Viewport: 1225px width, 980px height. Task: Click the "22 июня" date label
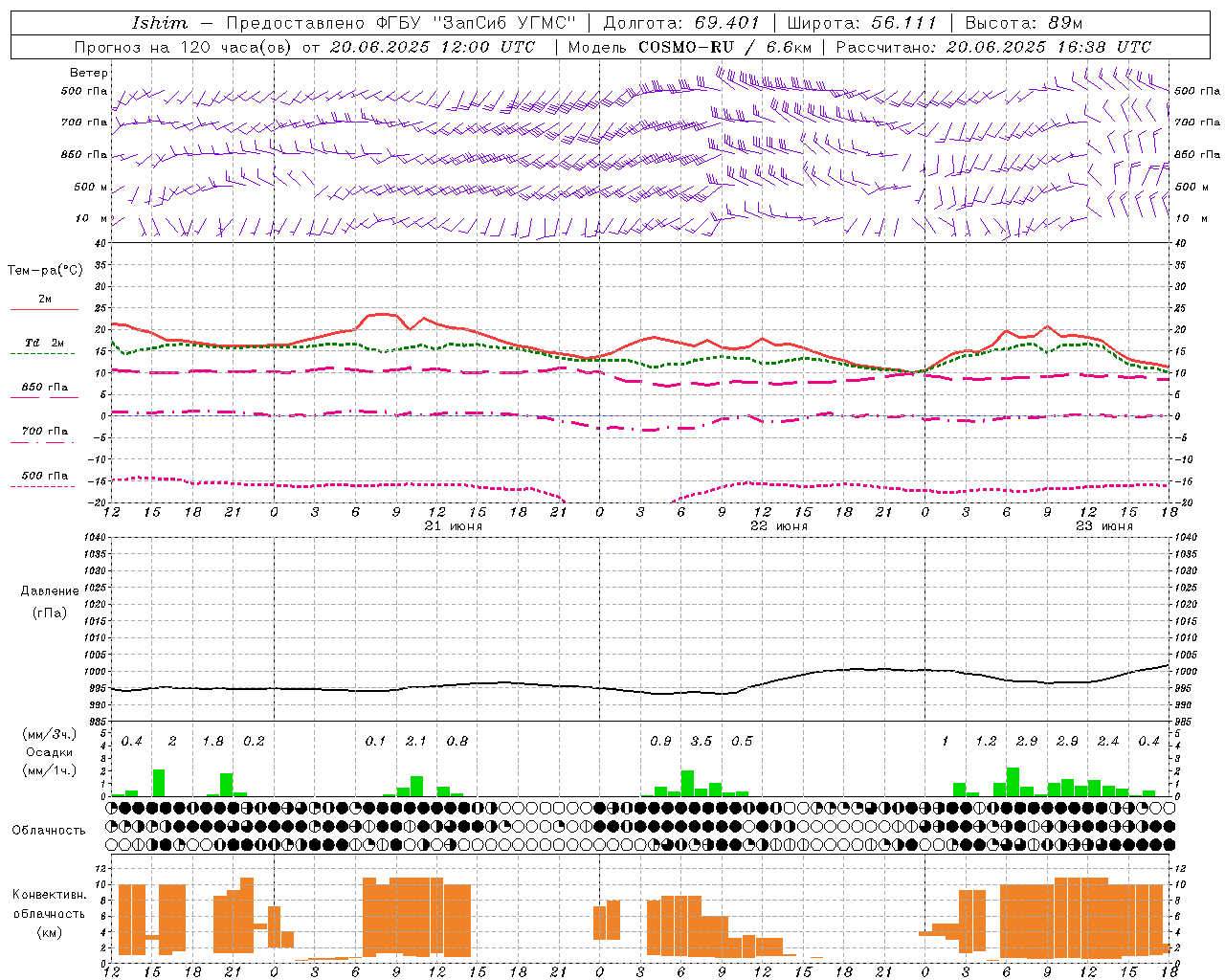coord(779,526)
